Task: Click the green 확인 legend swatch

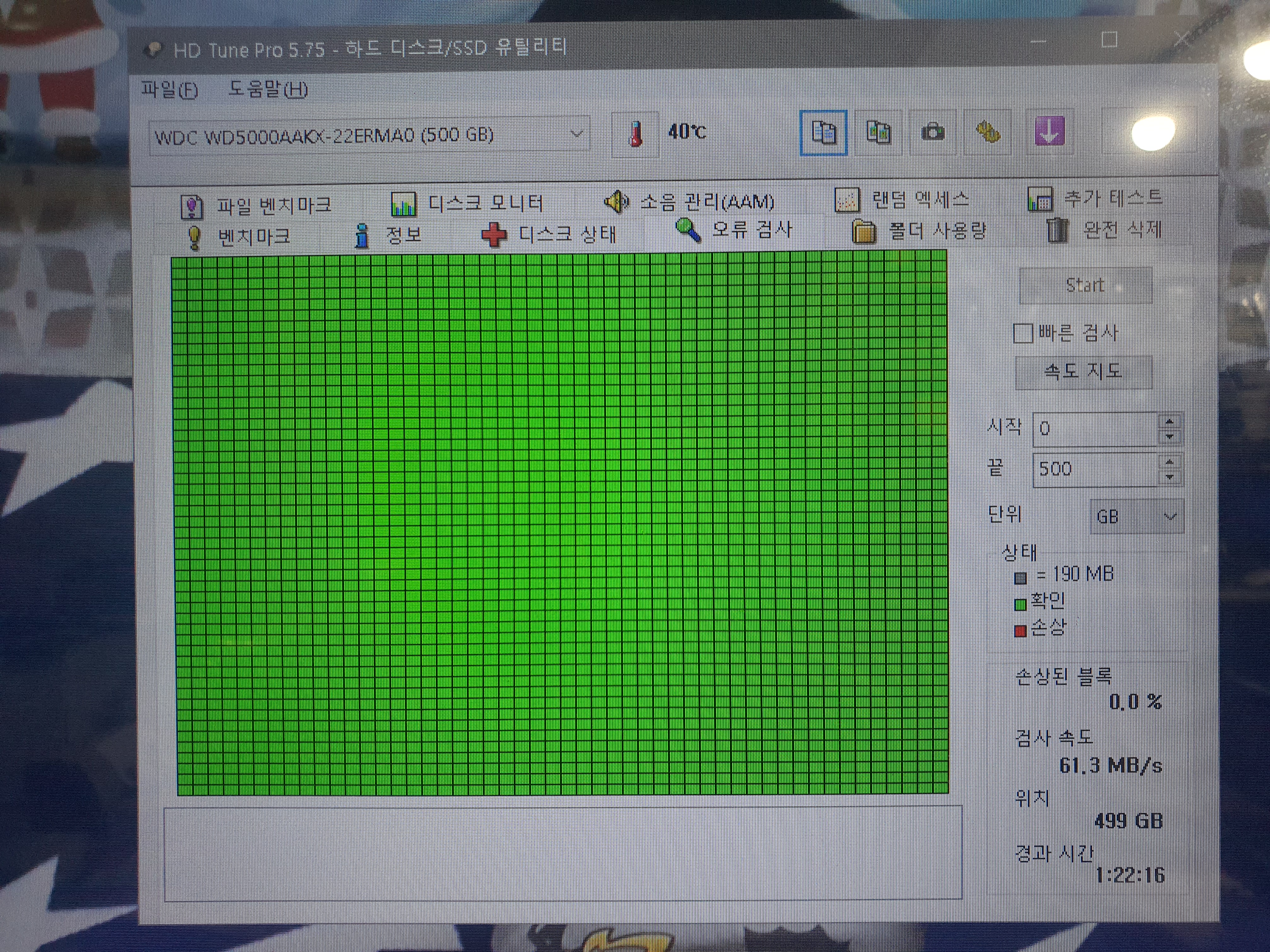Action: pyautogui.click(x=1020, y=605)
